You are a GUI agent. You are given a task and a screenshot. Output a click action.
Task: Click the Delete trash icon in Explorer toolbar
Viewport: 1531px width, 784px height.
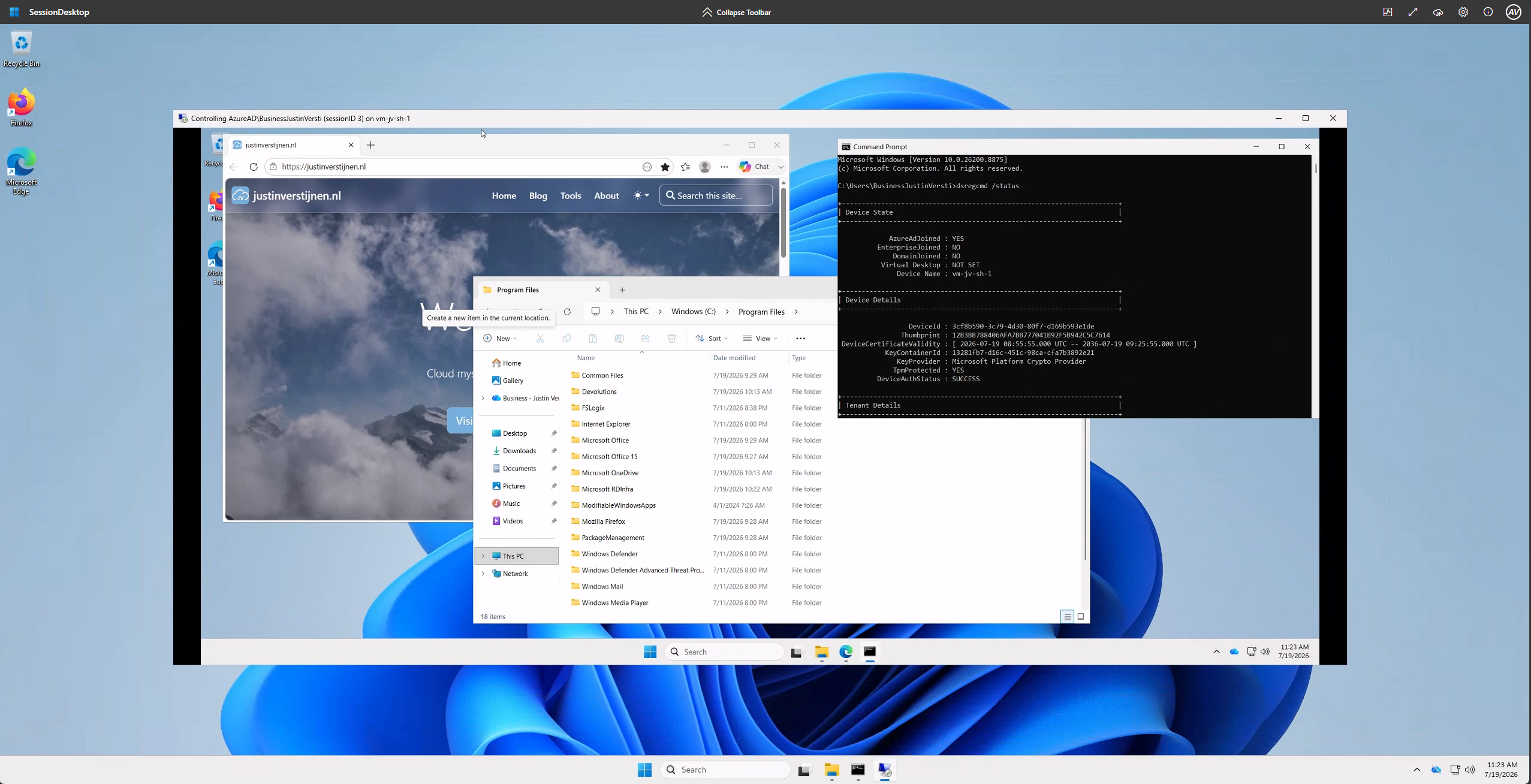click(x=672, y=339)
